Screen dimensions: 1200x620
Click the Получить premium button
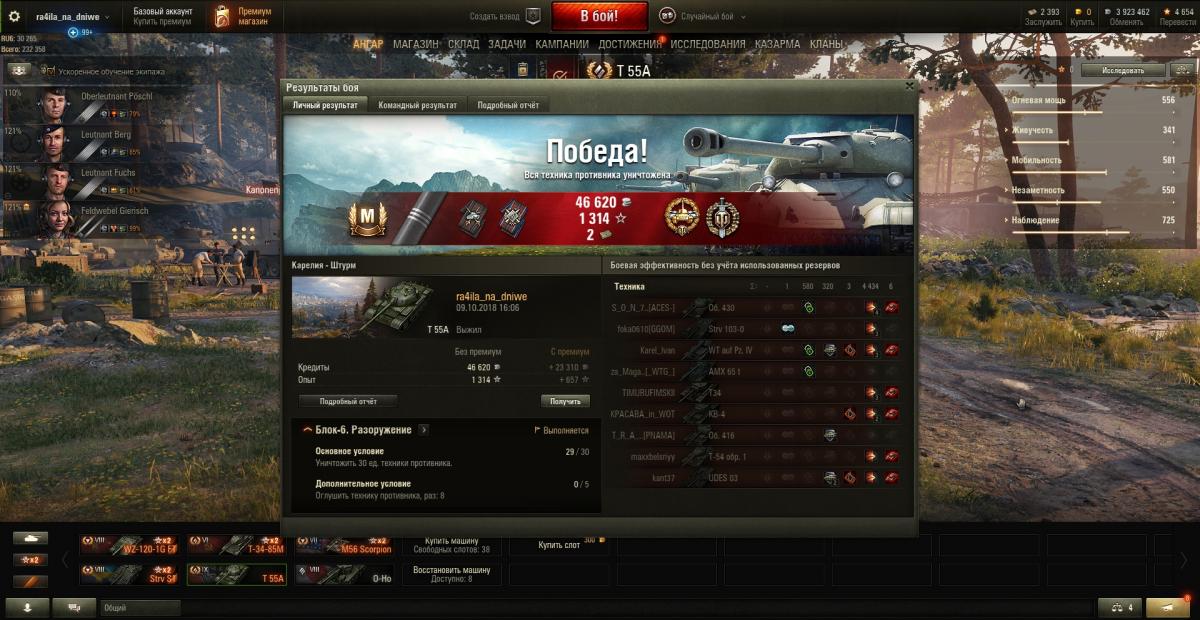click(x=565, y=401)
